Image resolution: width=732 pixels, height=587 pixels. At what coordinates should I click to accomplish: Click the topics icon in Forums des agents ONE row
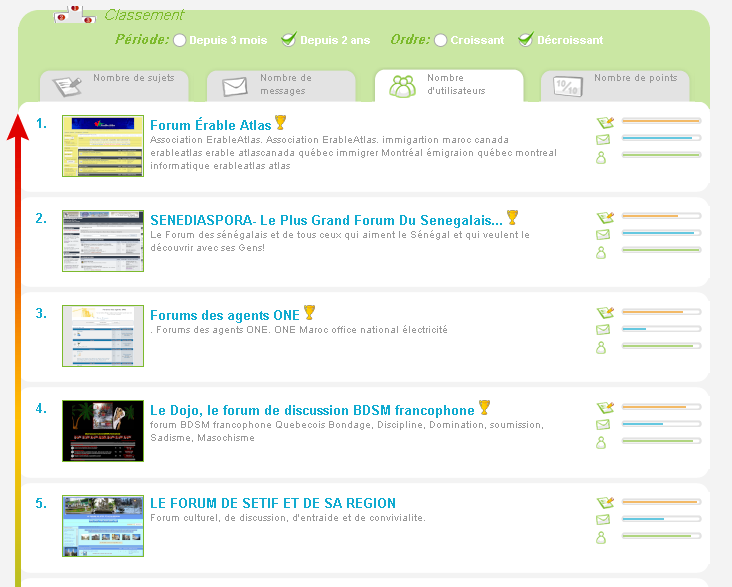pyautogui.click(x=605, y=313)
